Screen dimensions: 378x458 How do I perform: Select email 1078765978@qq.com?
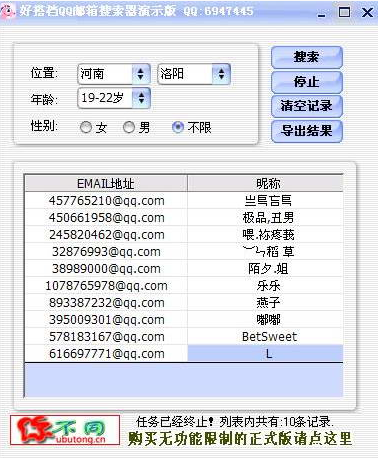pos(107,286)
